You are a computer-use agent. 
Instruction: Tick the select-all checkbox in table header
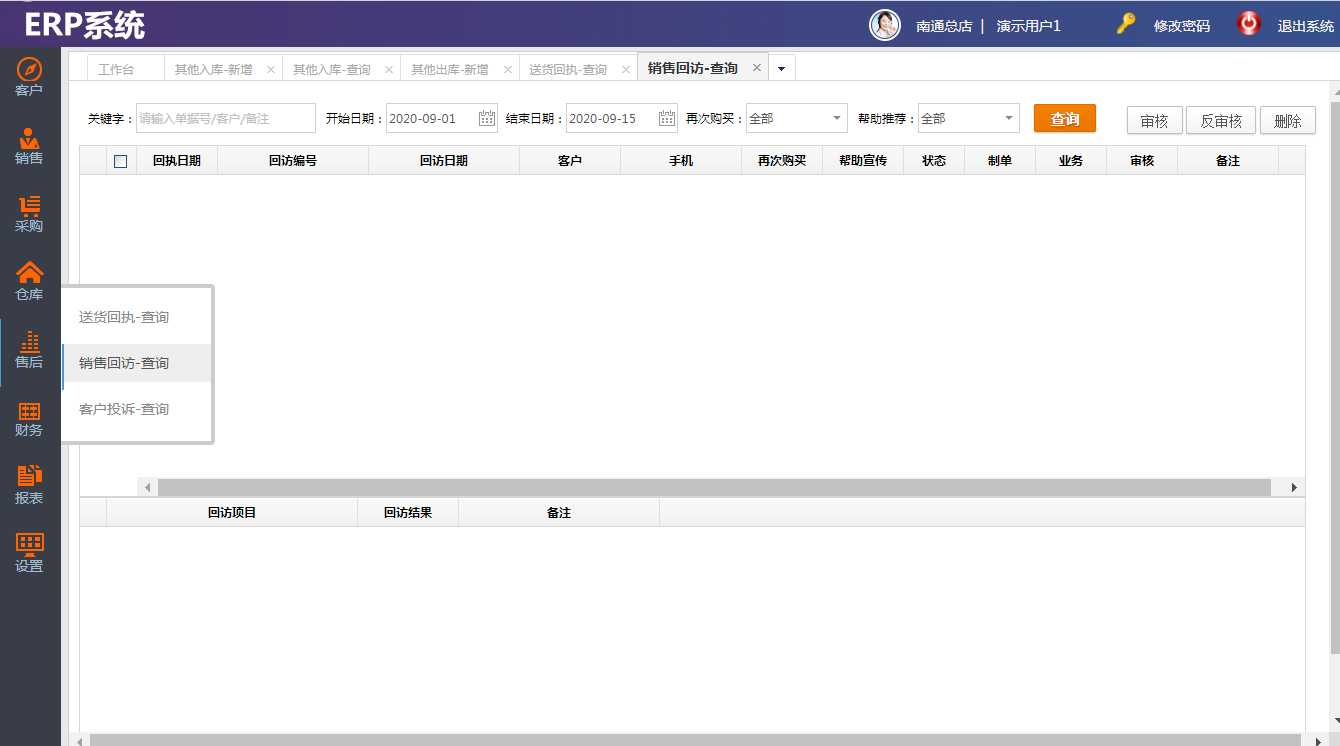(121, 161)
